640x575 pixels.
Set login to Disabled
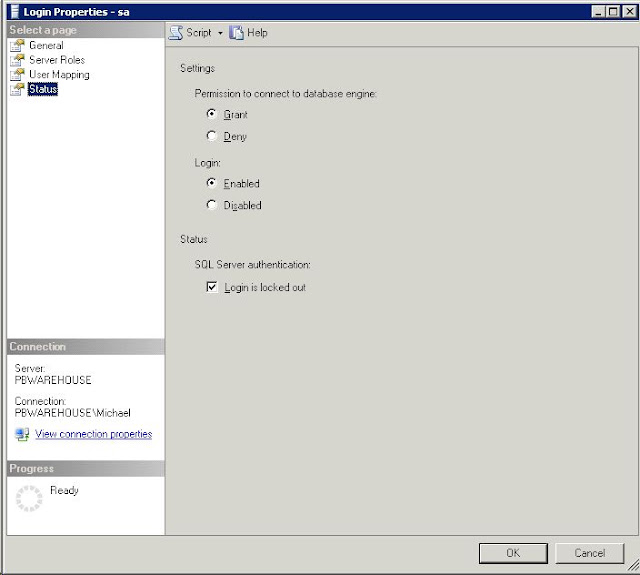point(211,204)
